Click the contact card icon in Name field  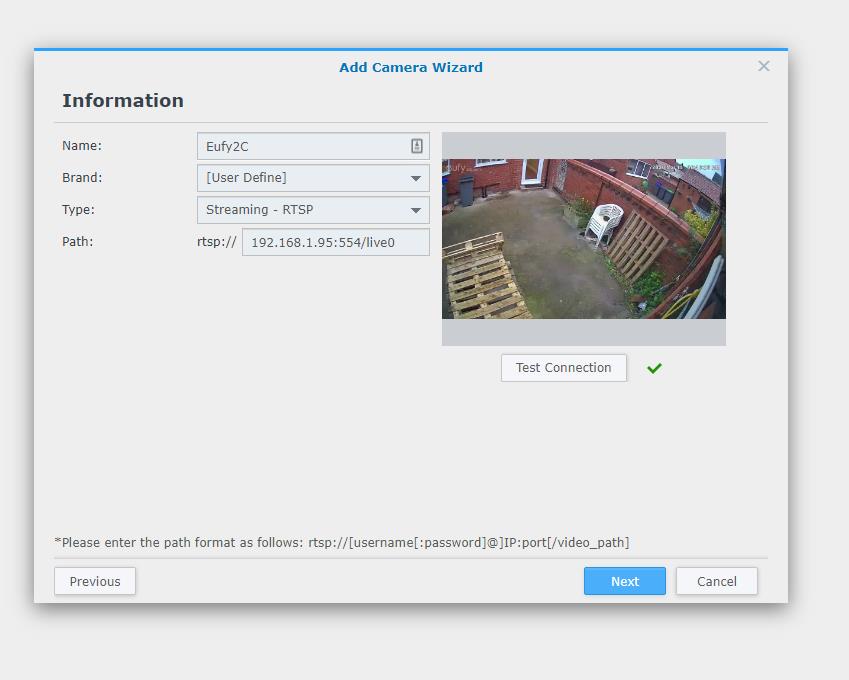[x=417, y=146]
